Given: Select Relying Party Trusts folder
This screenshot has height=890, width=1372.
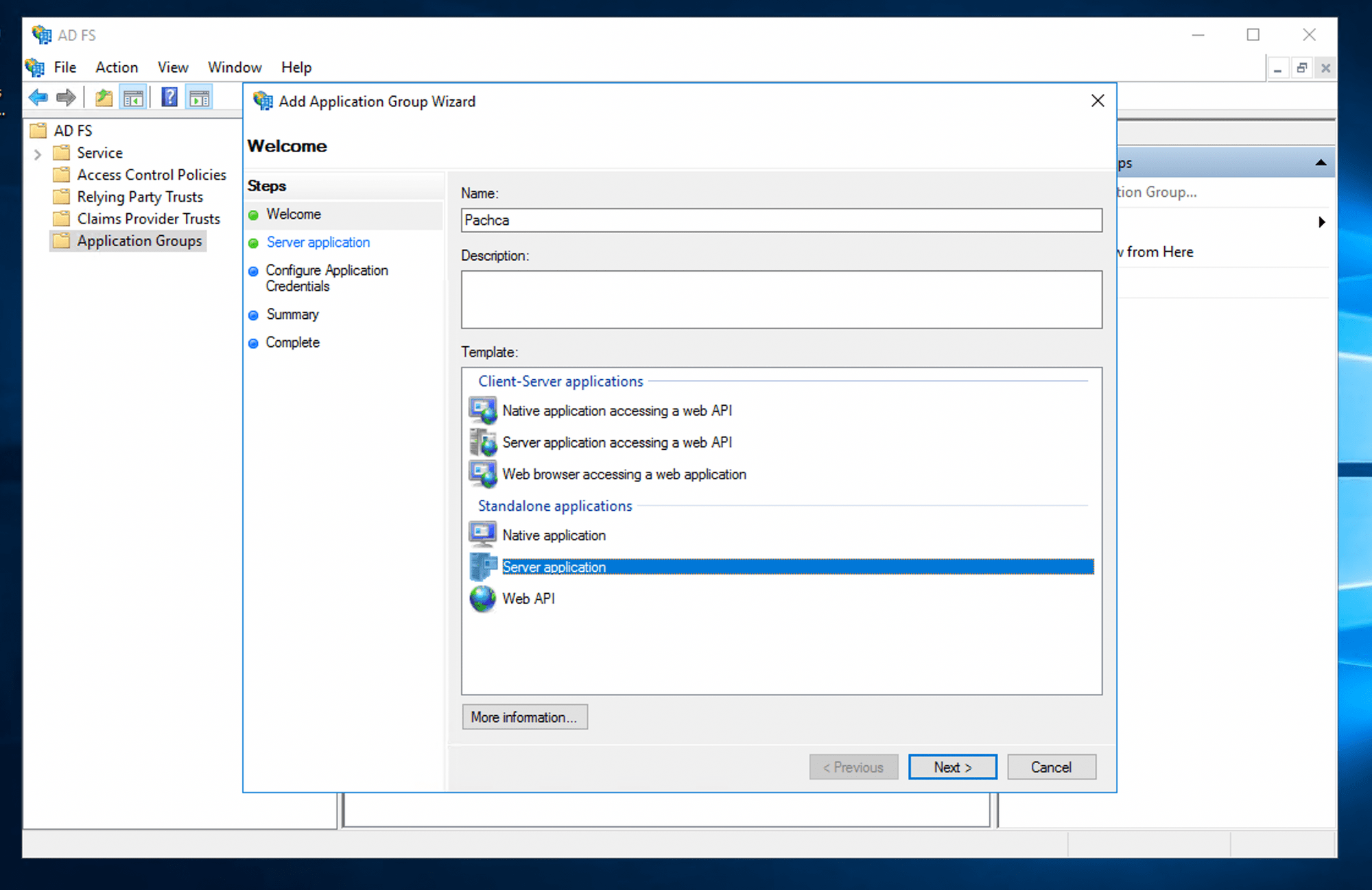Looking at the screenshot, I should pyautogui.click(x=140, y=197).
